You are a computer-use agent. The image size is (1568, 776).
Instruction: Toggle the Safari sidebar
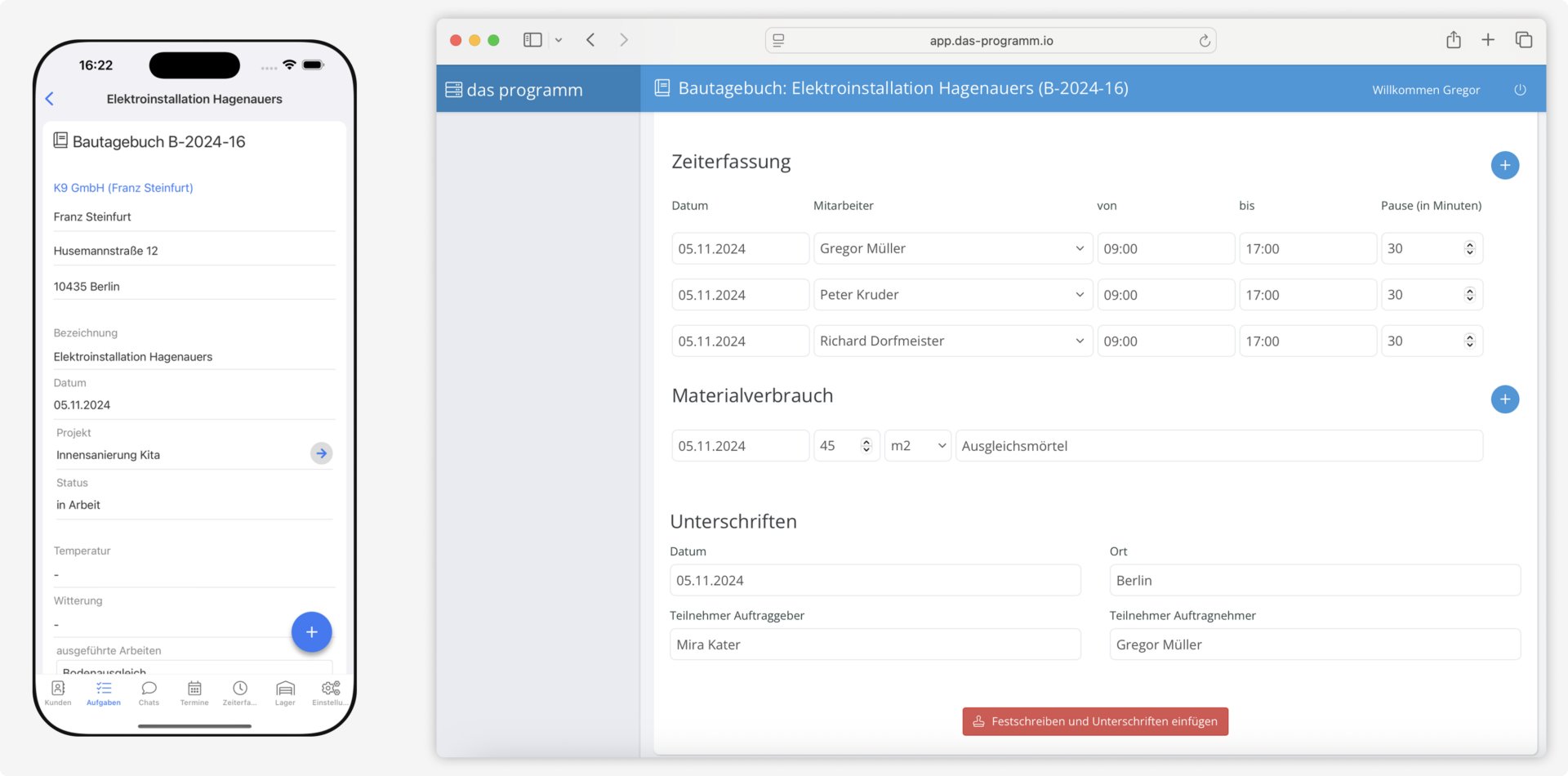click(532, 40)
